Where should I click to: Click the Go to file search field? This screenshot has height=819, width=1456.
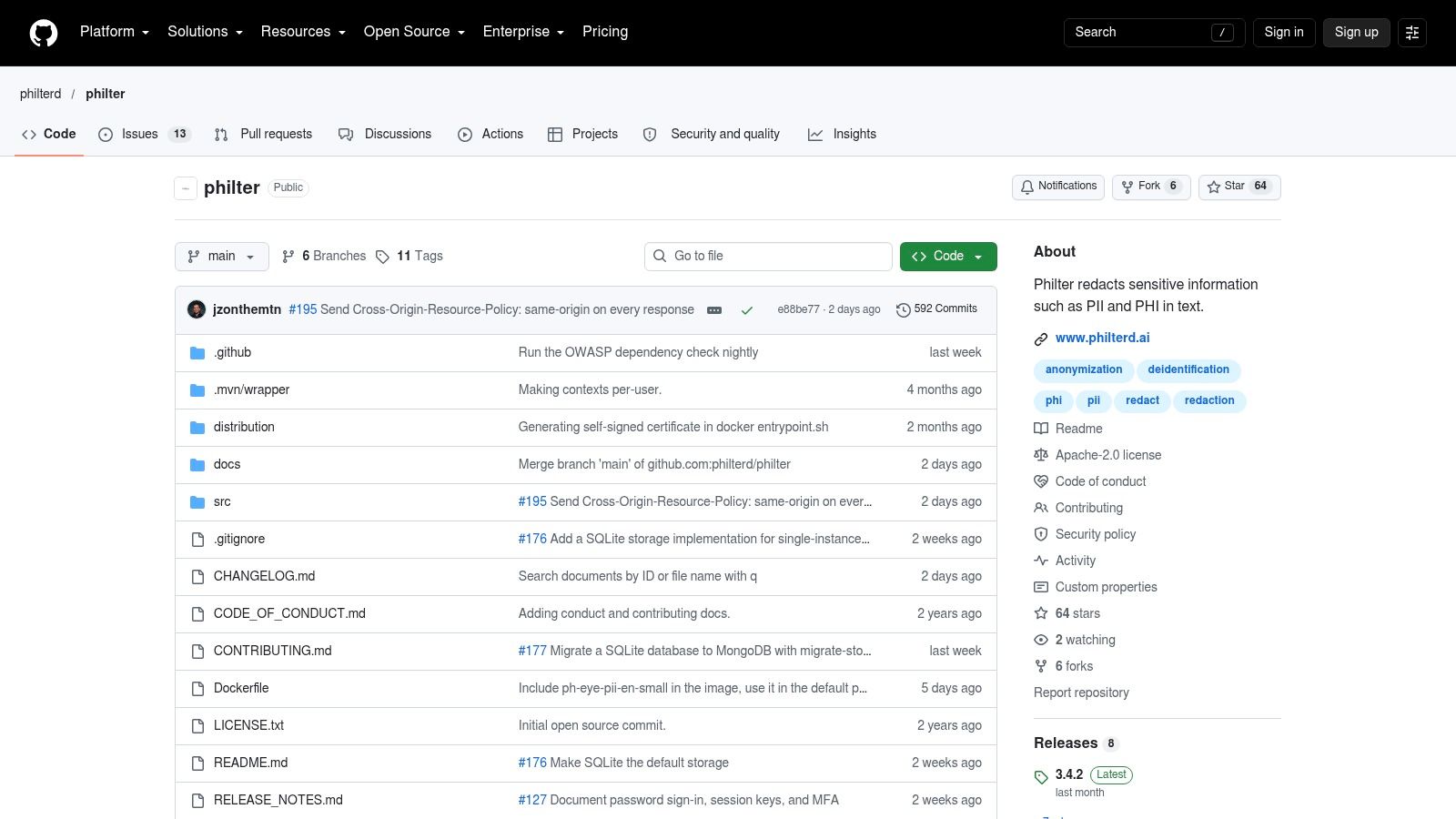coord(768,257)
